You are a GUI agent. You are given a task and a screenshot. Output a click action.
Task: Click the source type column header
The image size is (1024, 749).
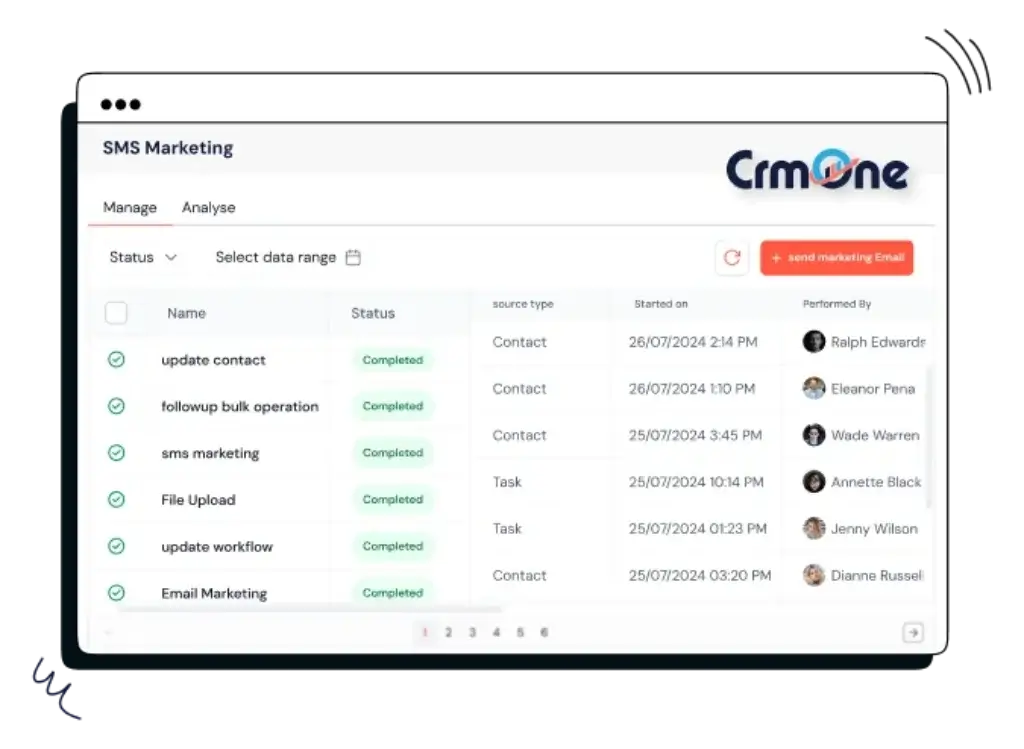[x=522, y=304]
